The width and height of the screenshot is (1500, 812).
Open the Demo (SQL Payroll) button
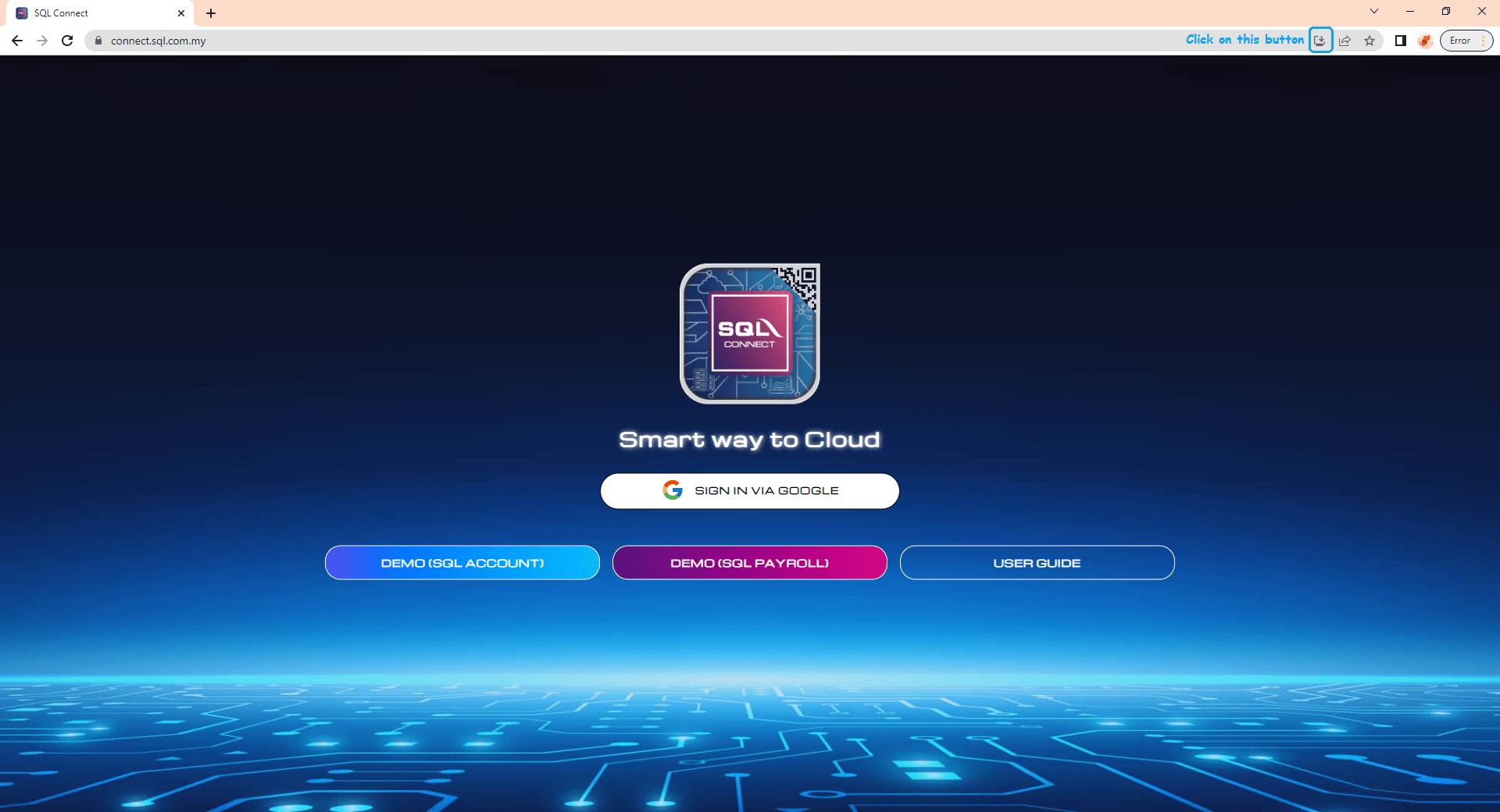[x=750, y=563]
